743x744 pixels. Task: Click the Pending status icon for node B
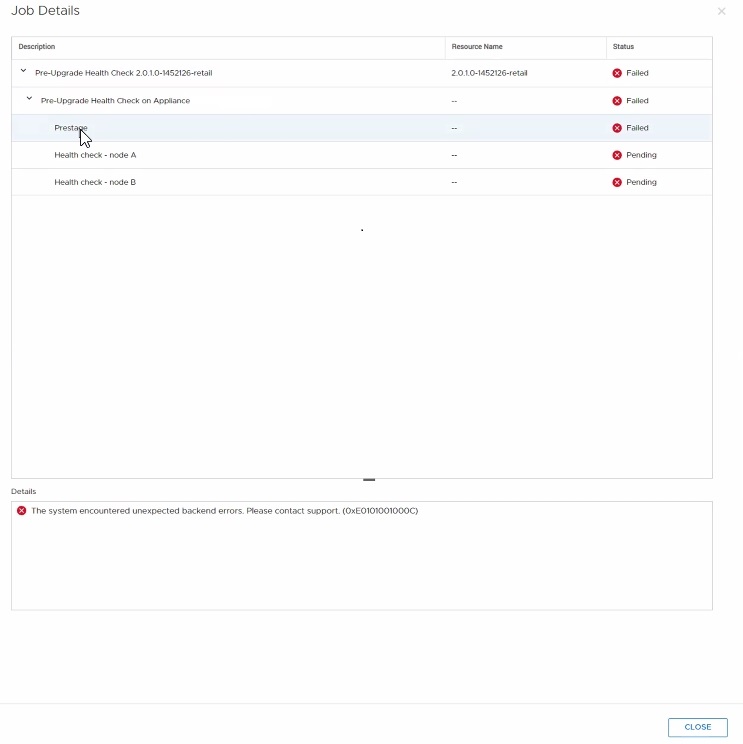coord(617,182)
